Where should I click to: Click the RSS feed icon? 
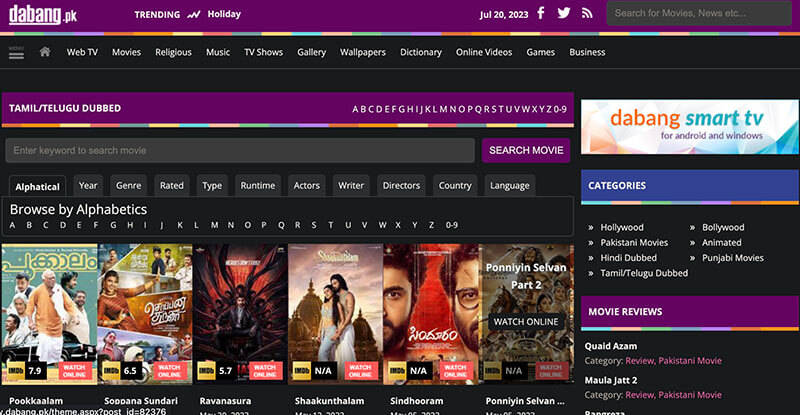[587, 14]
